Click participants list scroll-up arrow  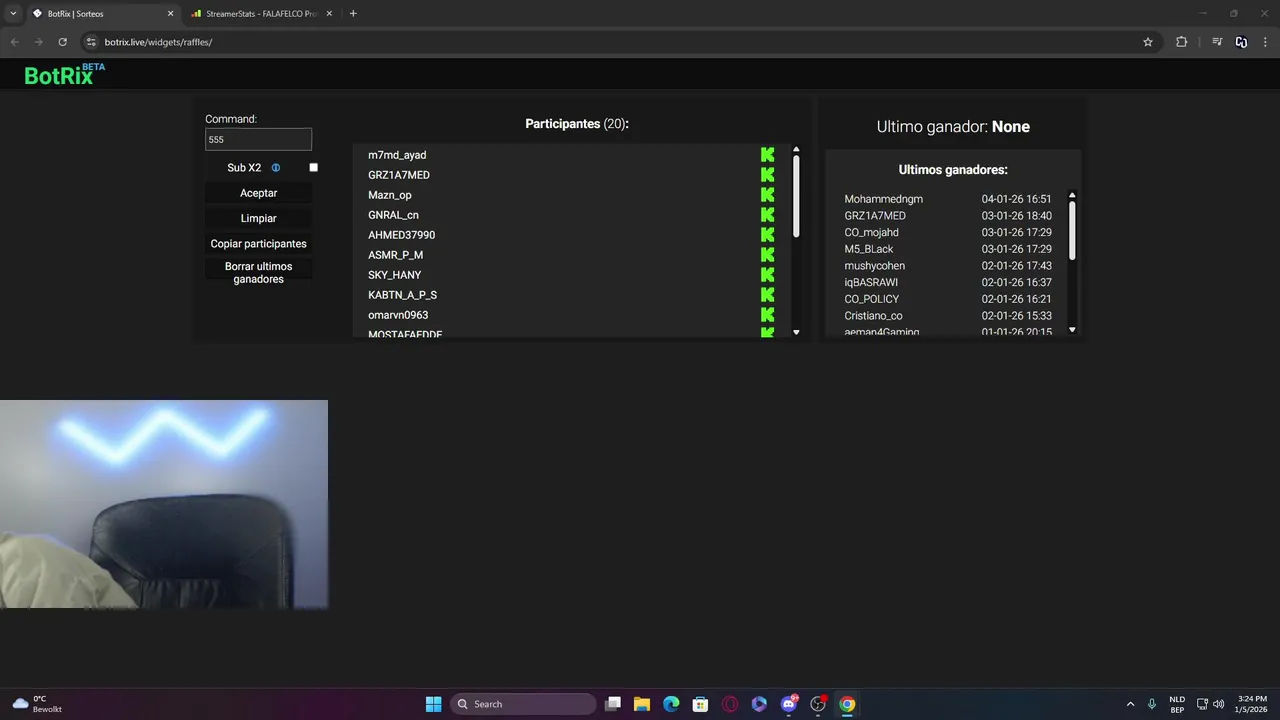[x=796, y=150]
